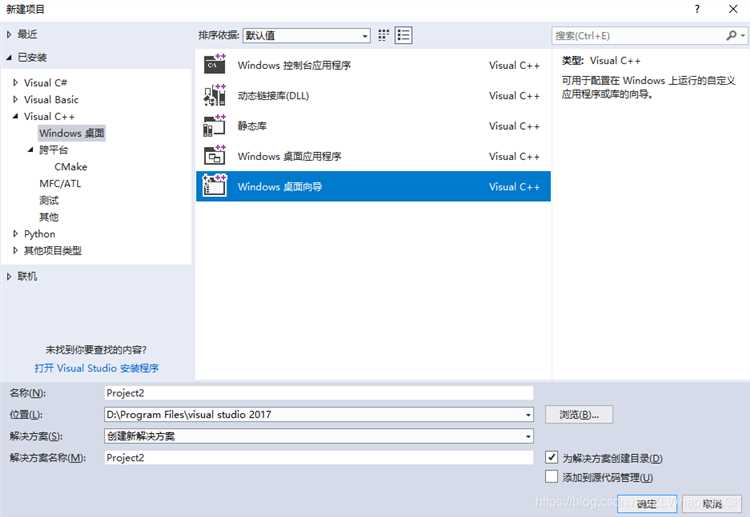Close the new project dialog
The image size is (750, 517).
pos(733,9)
